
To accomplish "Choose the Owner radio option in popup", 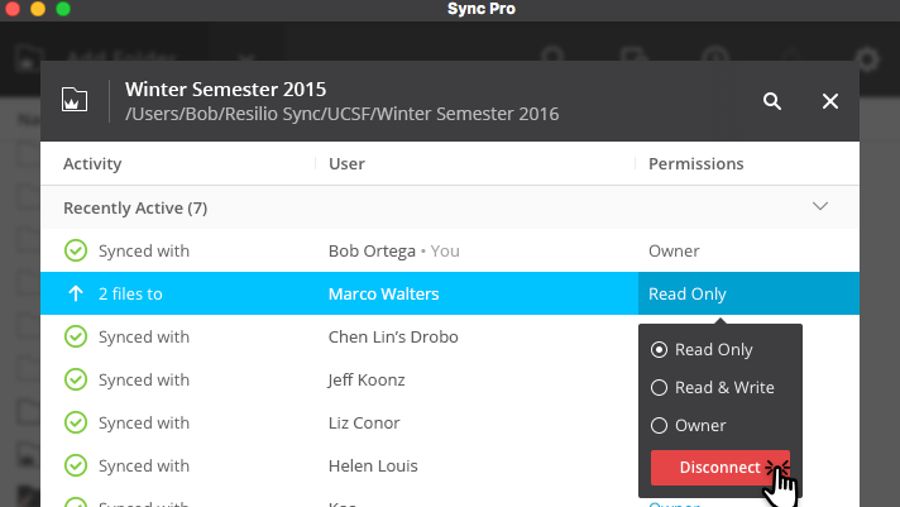I will coord(659,426).
